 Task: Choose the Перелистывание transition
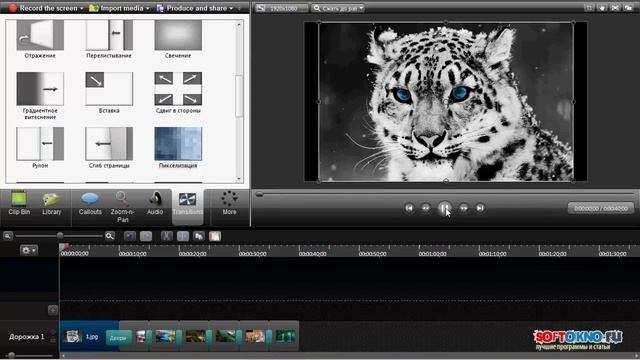pyautogui.click(x=109, y=39)
